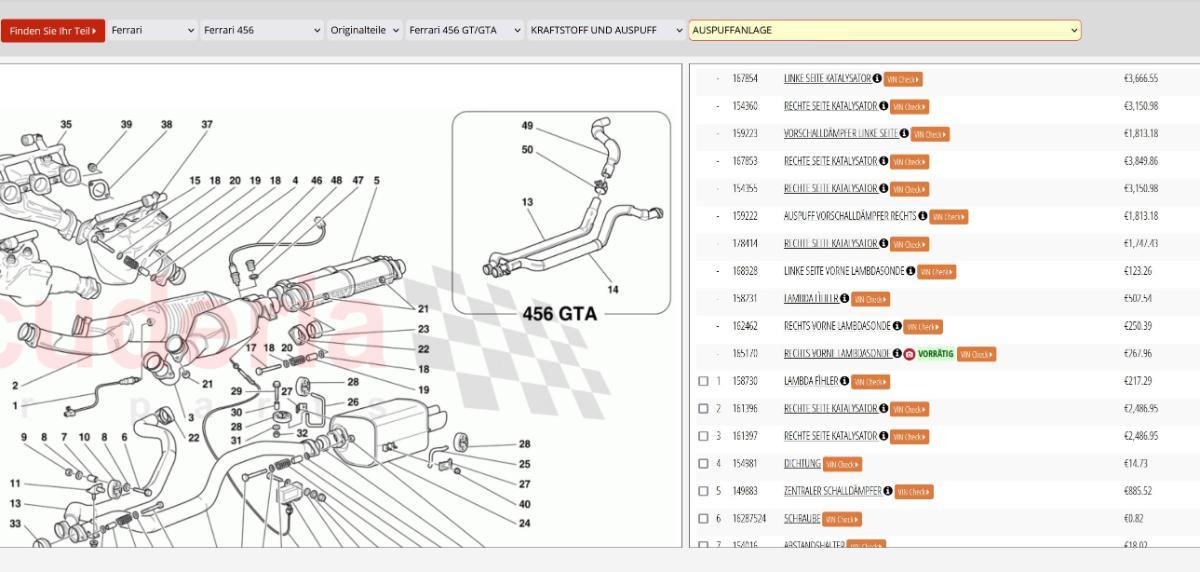Select checkbox for item 4 Dichtung
Screen dimensions: 1200x572
point(703,464)
